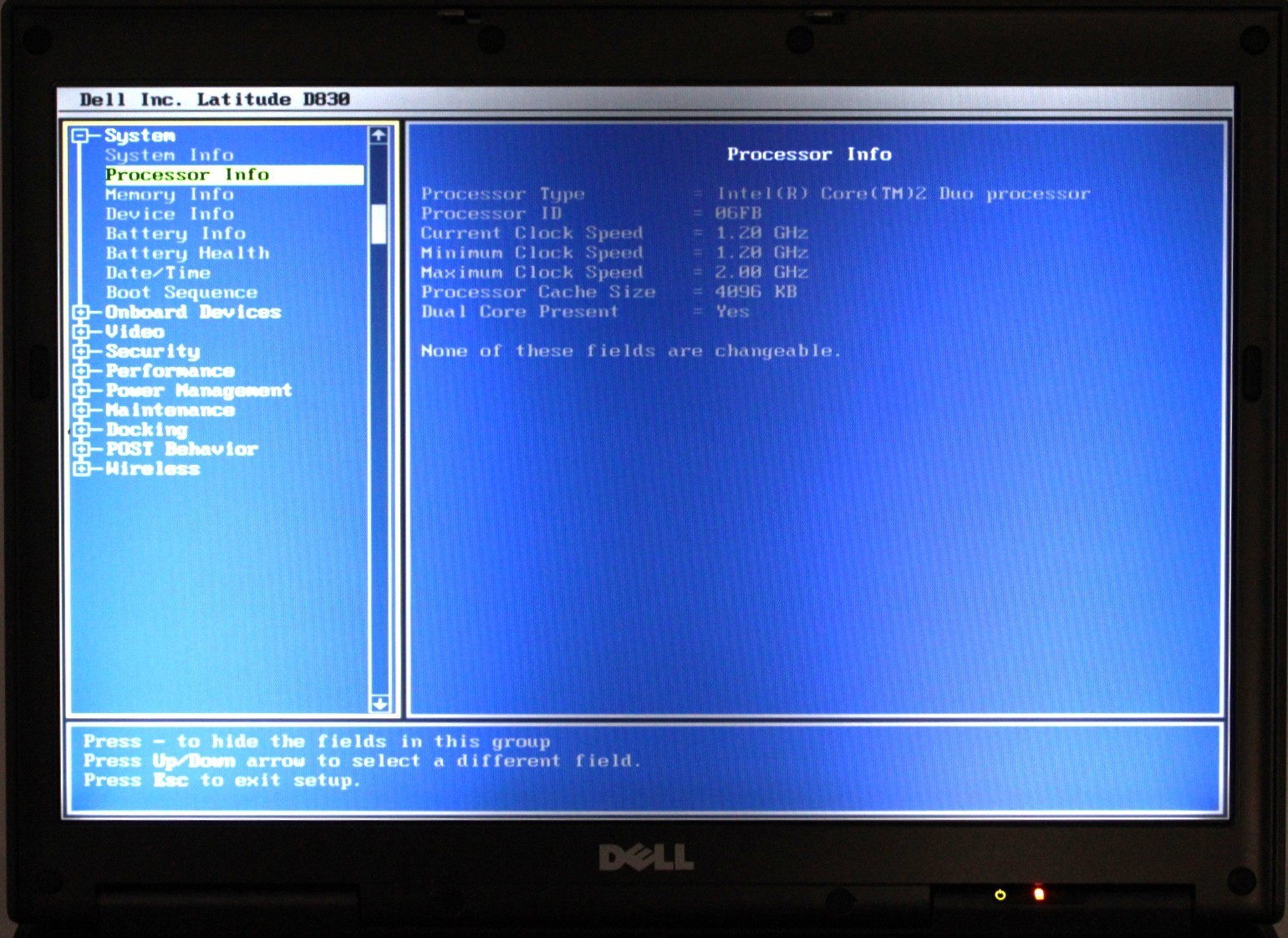Expand the Docking group

pyautogui.click(x=81, y=430)
